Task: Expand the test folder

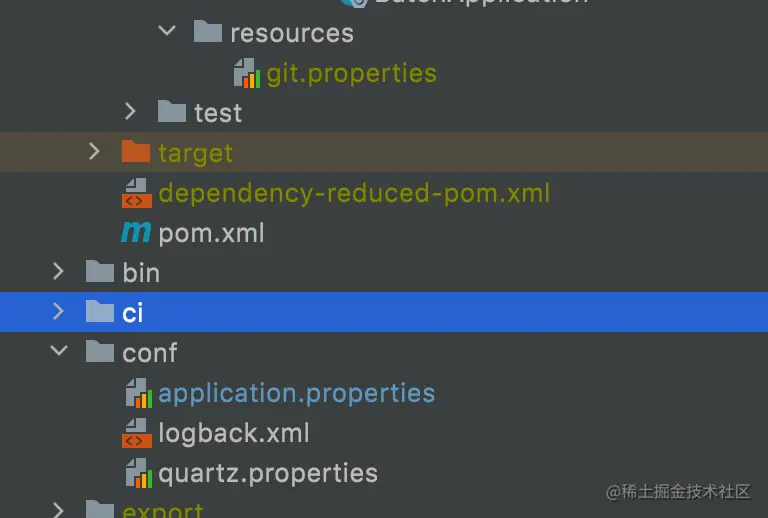Action: click(131, 112)
